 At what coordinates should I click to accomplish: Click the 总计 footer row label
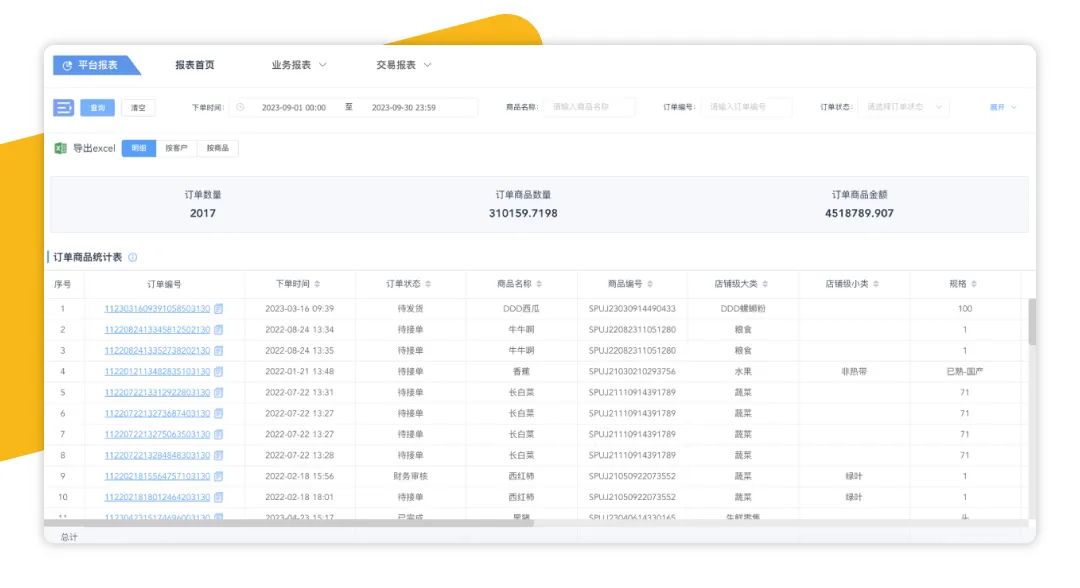pos(70,537)
